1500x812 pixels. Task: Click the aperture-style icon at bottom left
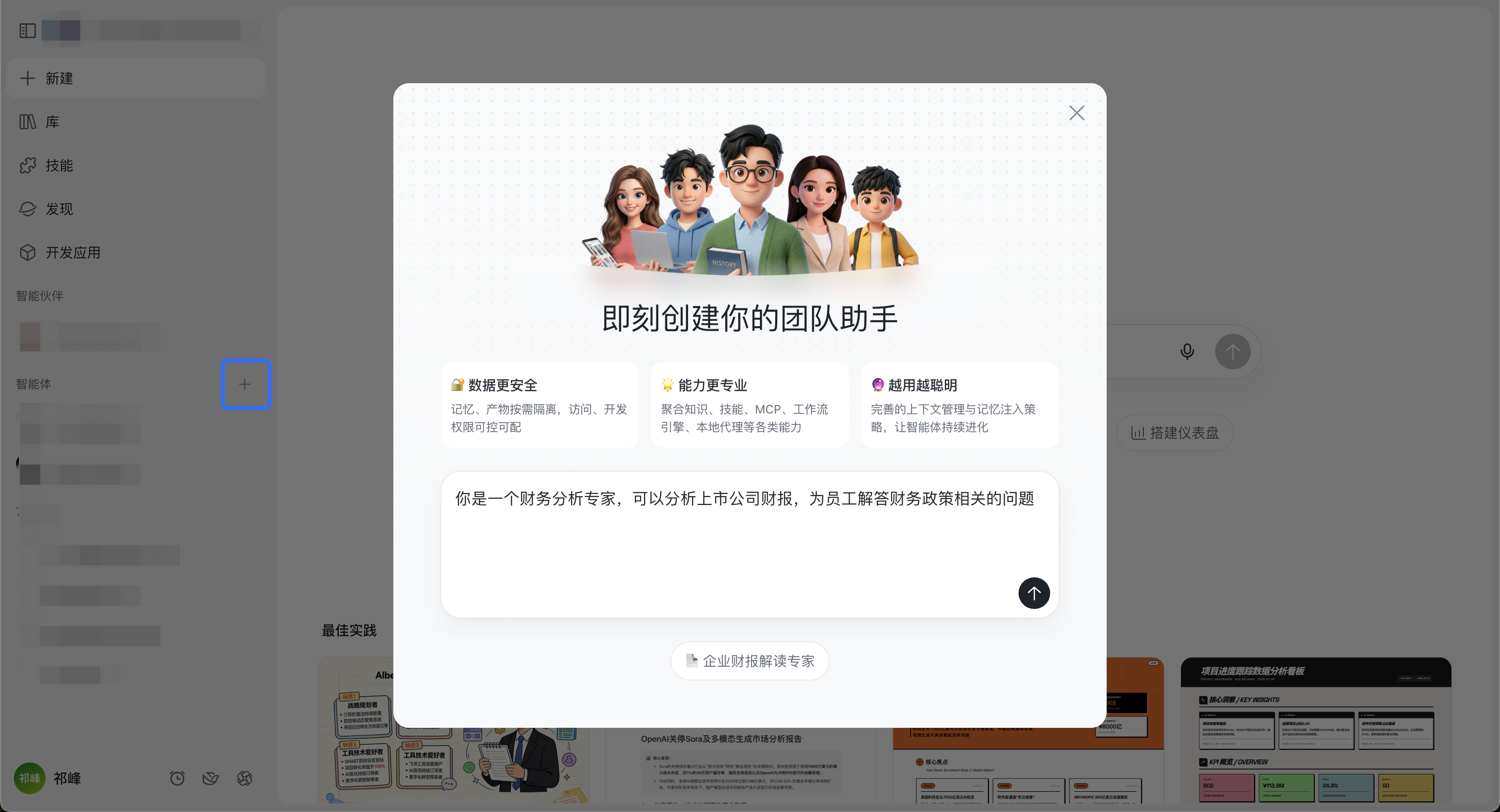(x=245, y=778)
